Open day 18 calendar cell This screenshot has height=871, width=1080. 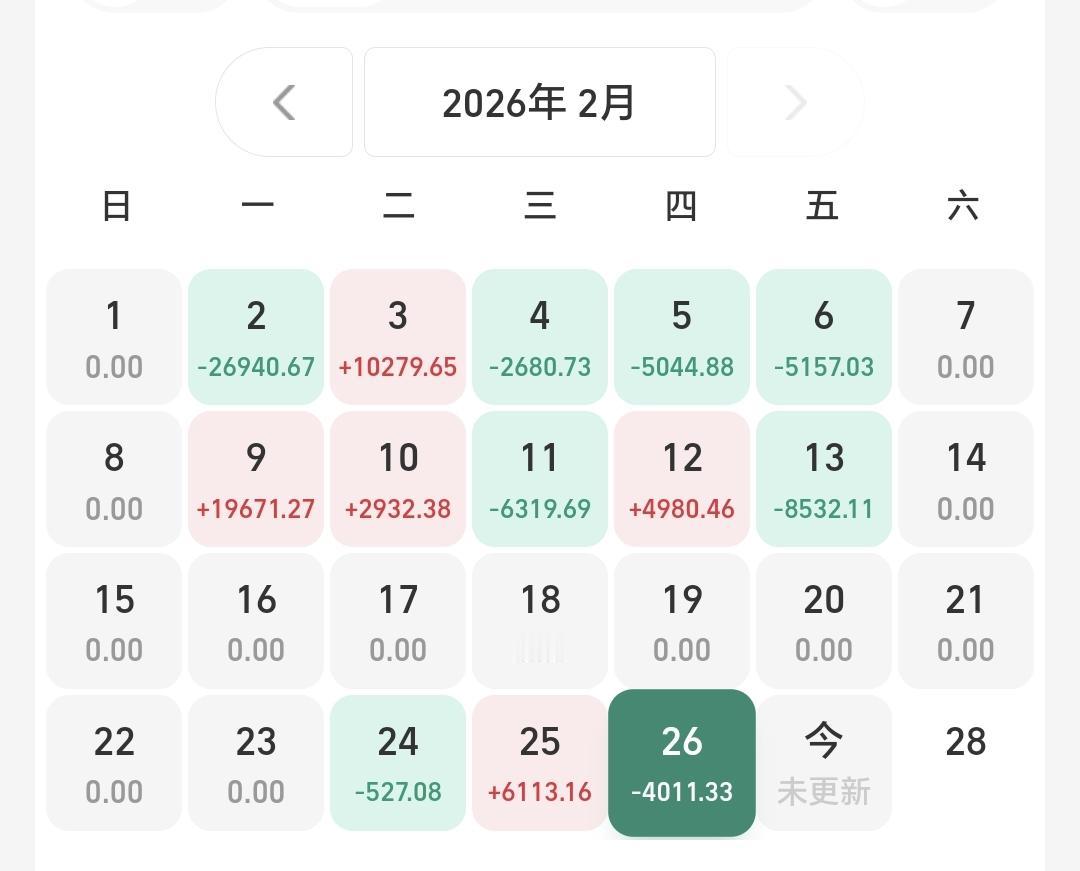click(540, 620)
